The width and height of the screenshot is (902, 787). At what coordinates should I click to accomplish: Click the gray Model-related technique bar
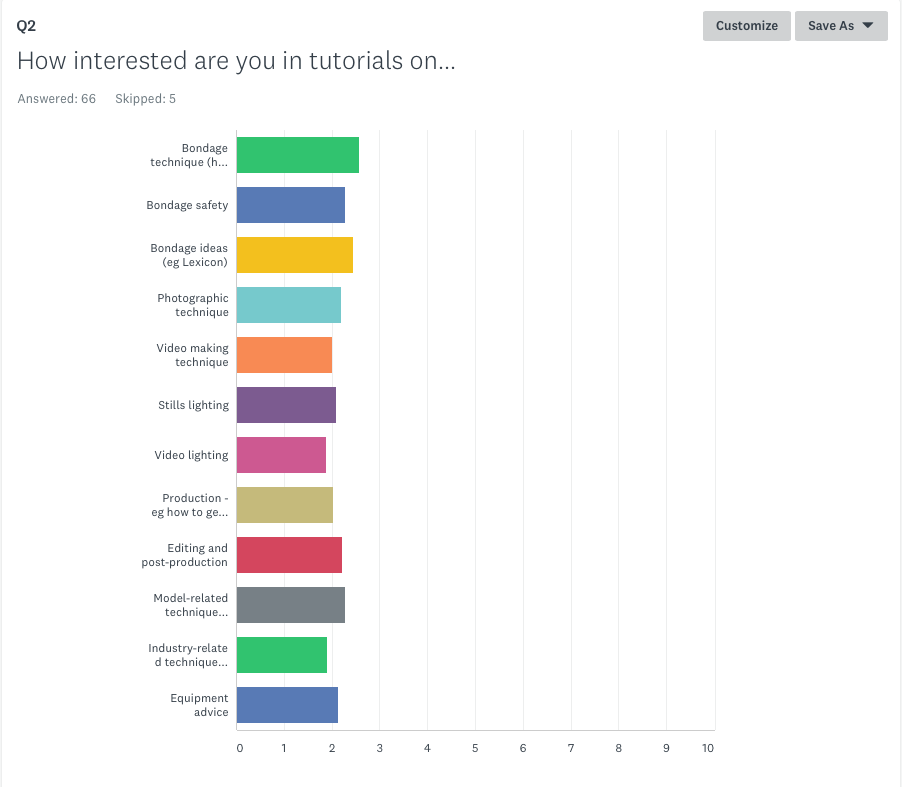291,605
